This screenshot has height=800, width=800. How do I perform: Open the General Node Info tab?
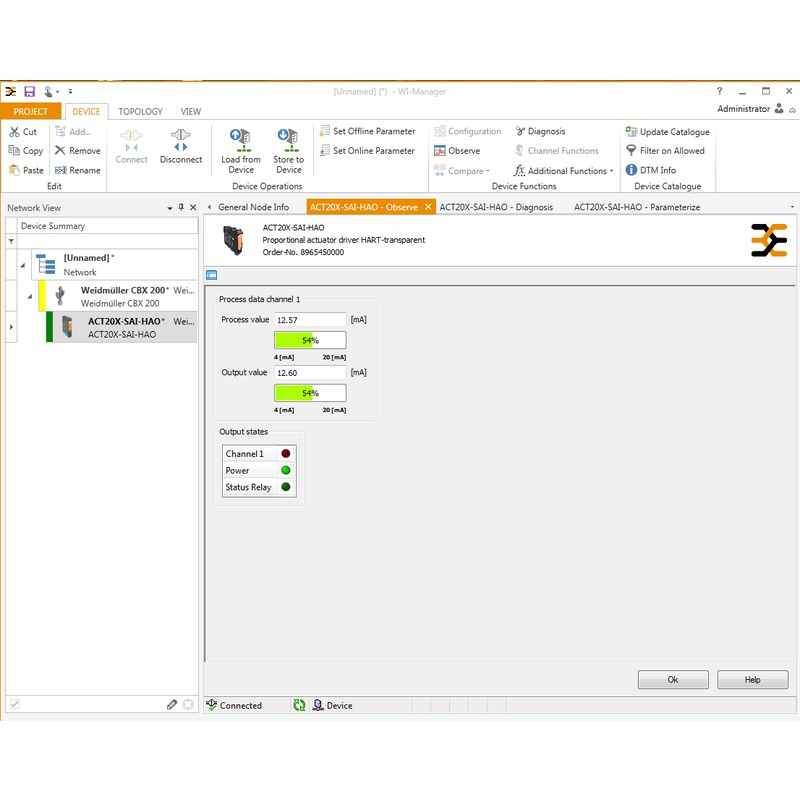pos(254,207)
